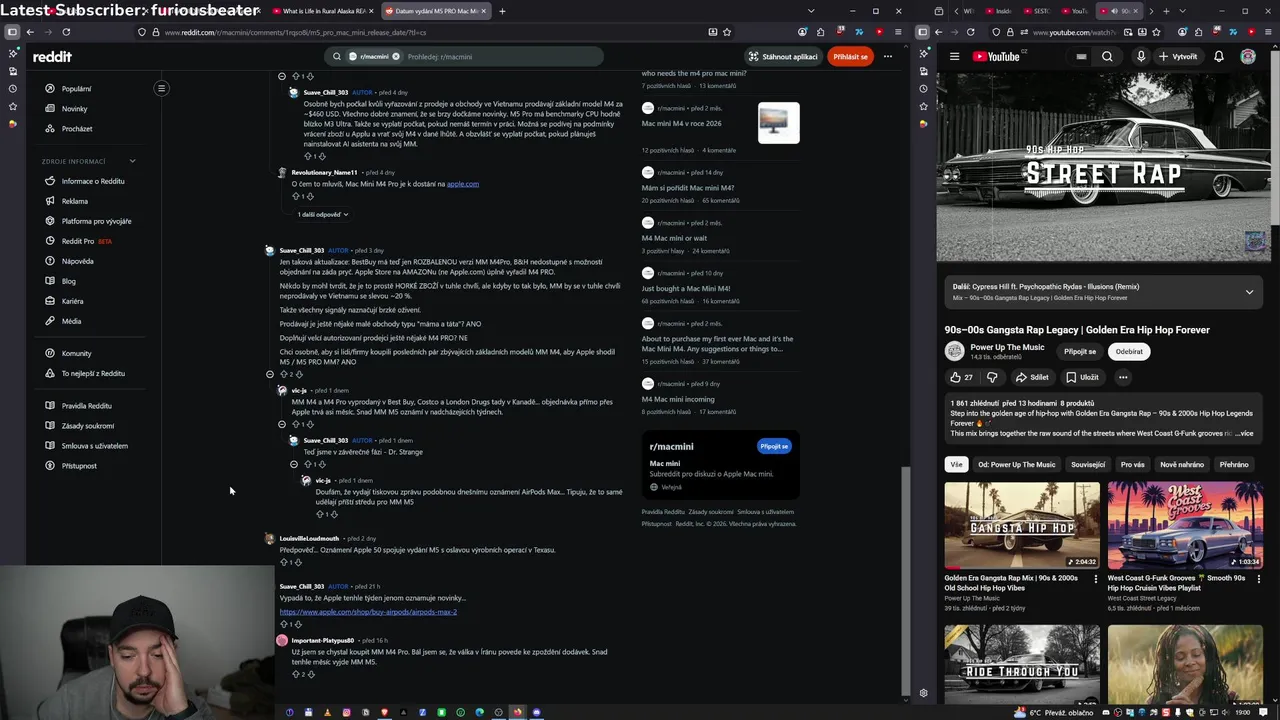Click the YouTube logo home link

tap(996, 57)
